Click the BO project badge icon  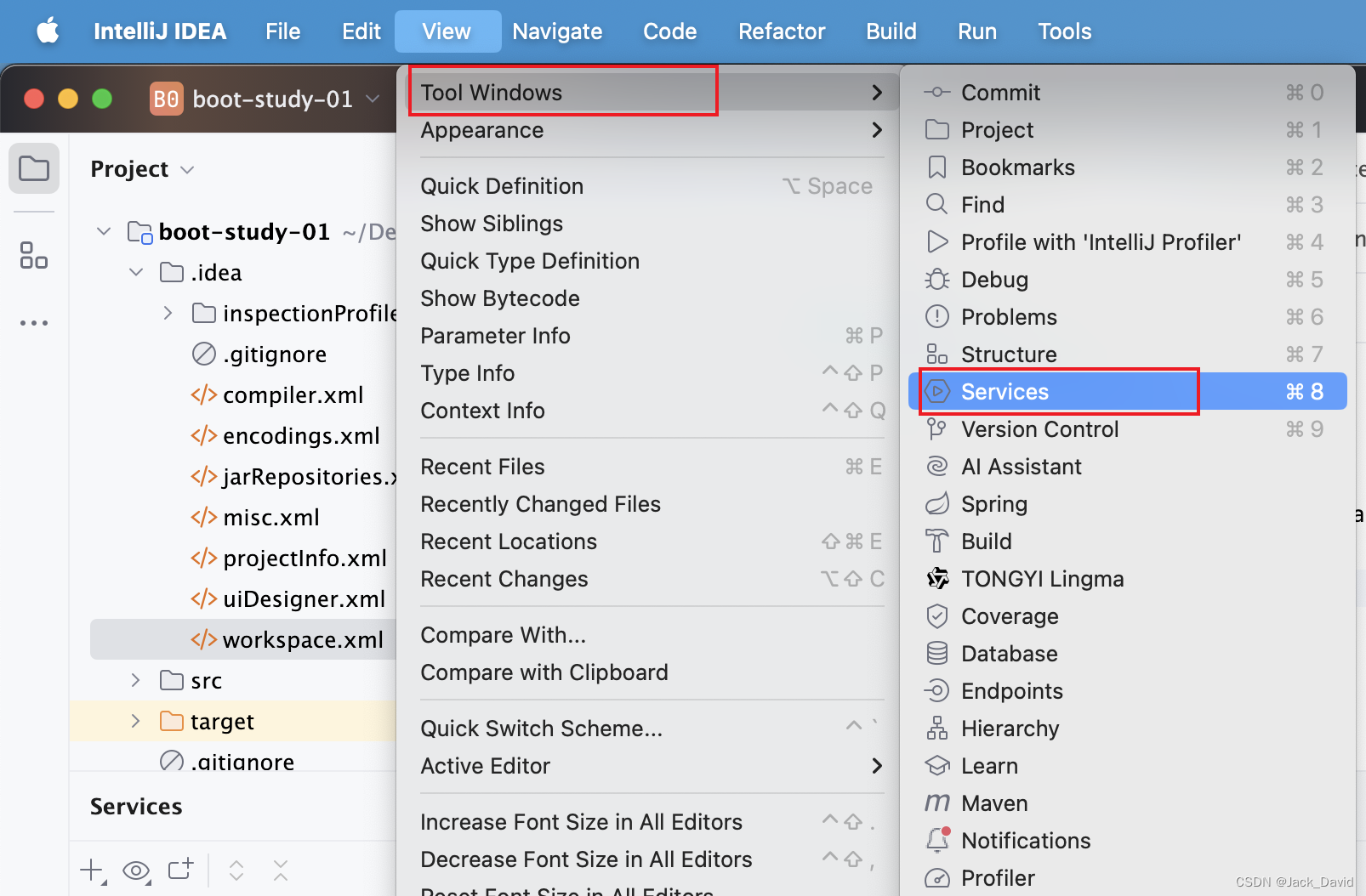pyautogui.click(x=167, y=99)
